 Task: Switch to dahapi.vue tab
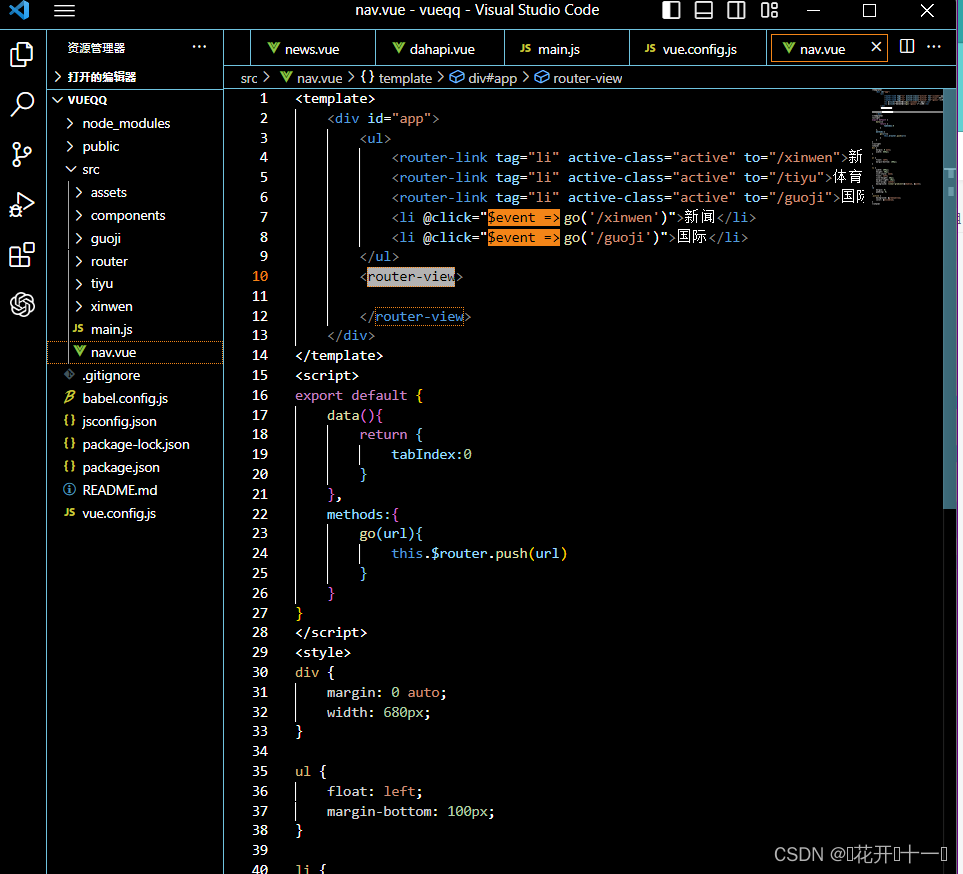(x=440, y=49)
